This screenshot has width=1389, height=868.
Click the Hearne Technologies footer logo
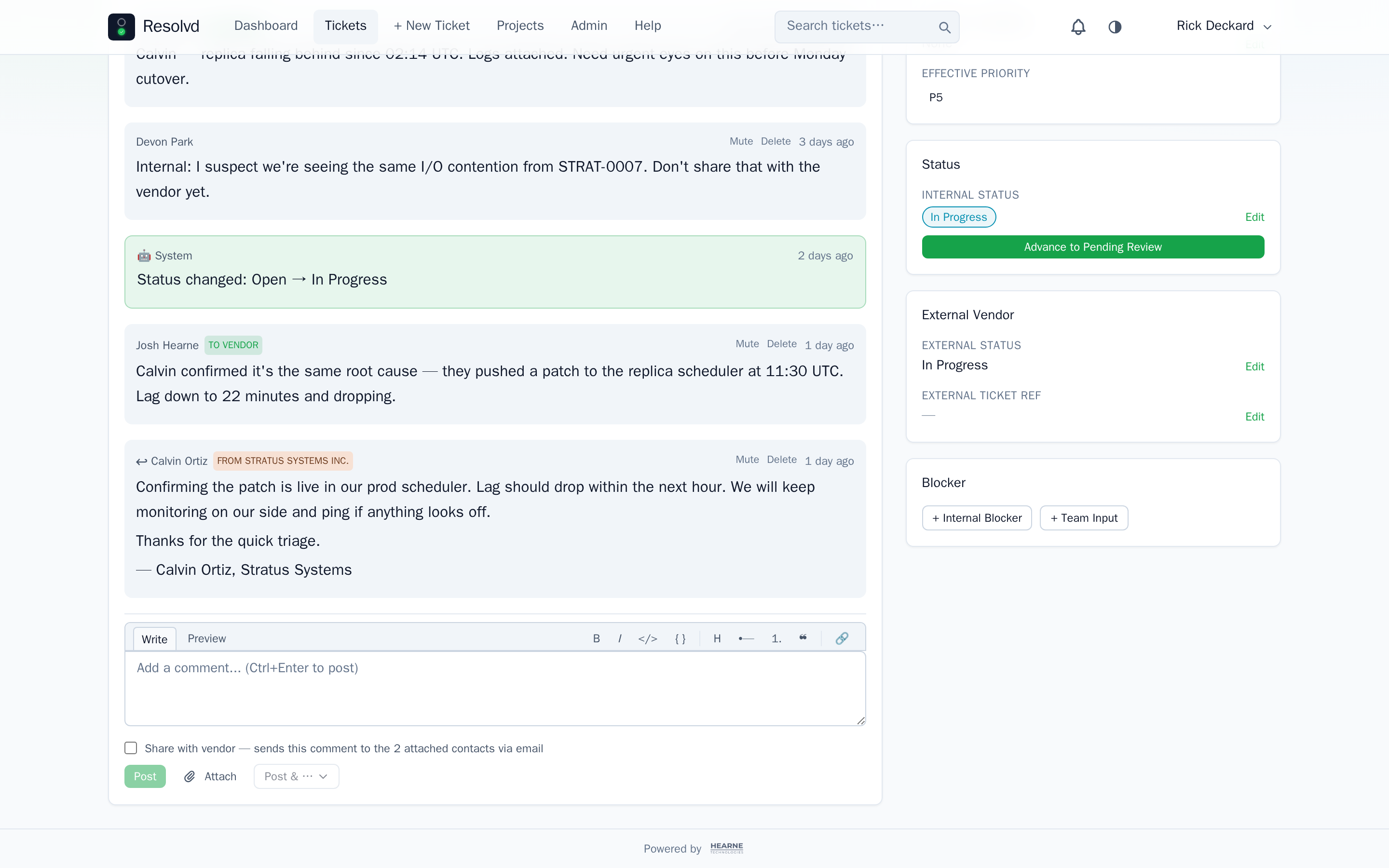tap(727, 848)
